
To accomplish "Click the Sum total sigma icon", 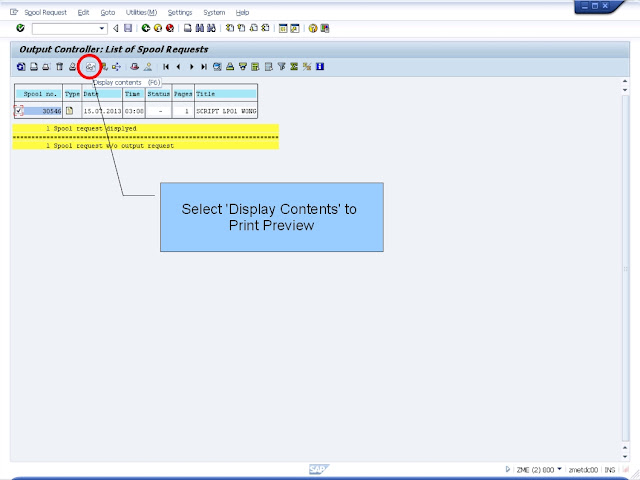I will [294, 67].
